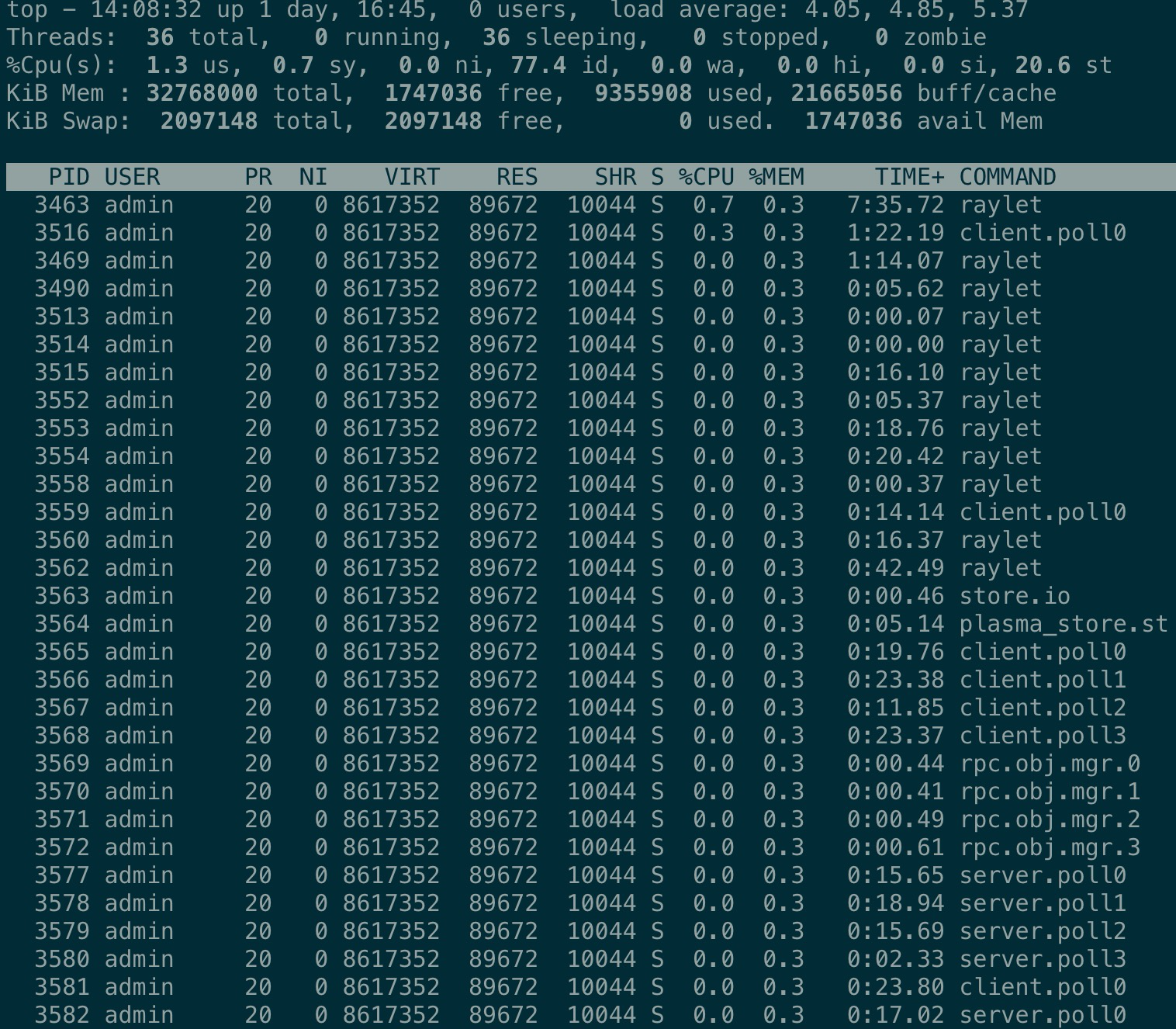Click the rpc.obj.mgr.3 command
This screenshot has height=1029, width=1176.
click(1050, 847)
